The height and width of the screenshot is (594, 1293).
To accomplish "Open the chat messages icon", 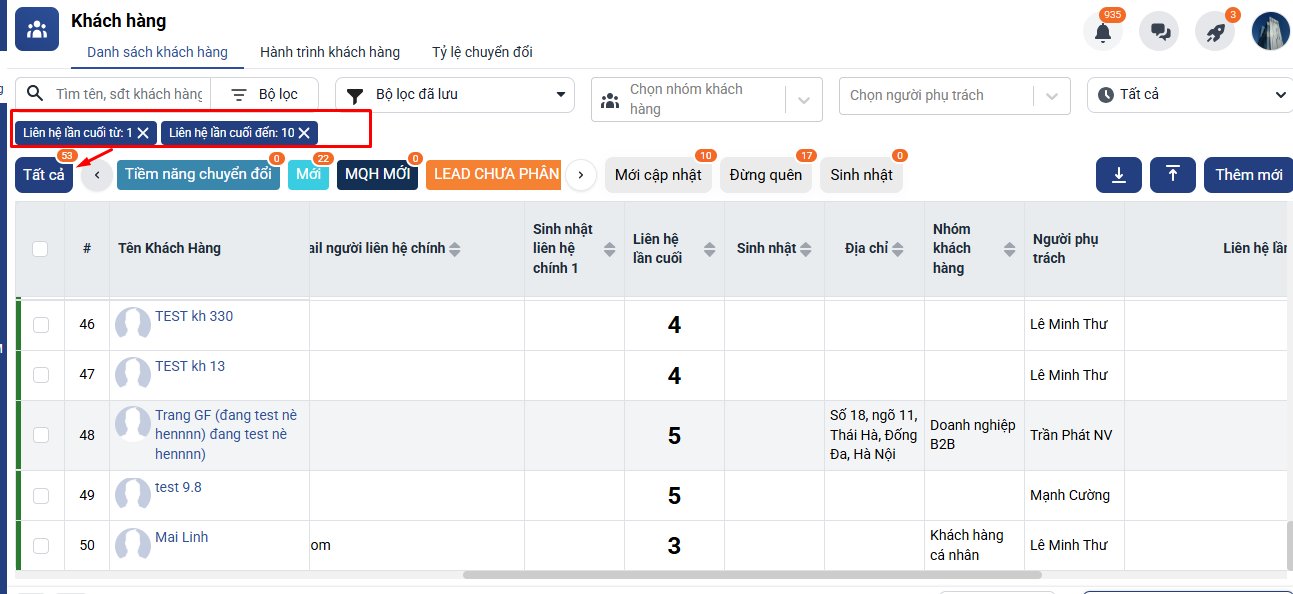I will [1160, 32].
